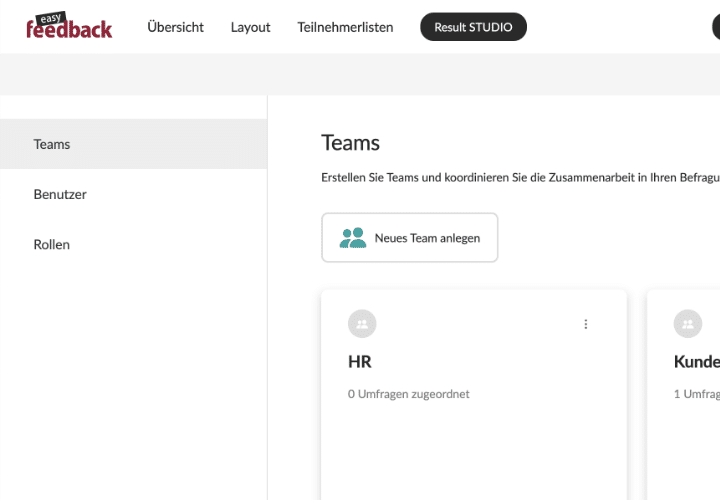Screen dimensions: 720x500
Task: Click the easyfeedback logo
Action: click(69, 26)
